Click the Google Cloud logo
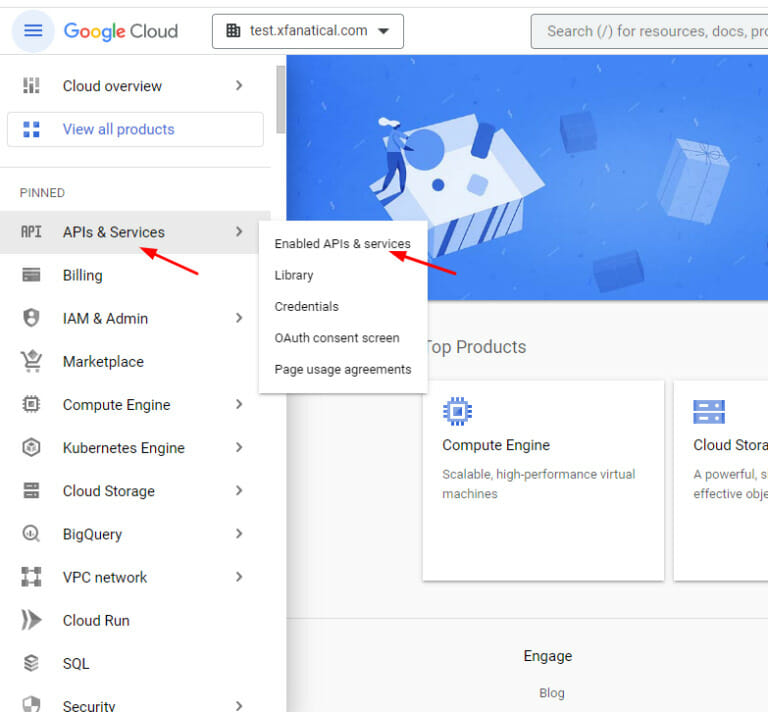This screenshot has width=768, height=712. [x=121, y=31]
